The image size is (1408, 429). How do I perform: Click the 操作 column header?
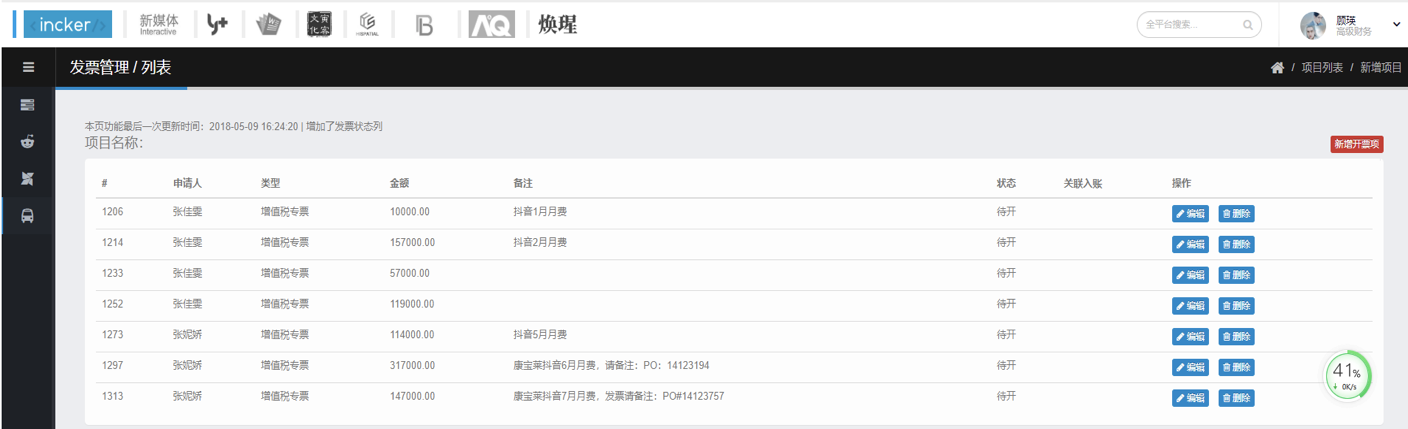click(1182, 184)
